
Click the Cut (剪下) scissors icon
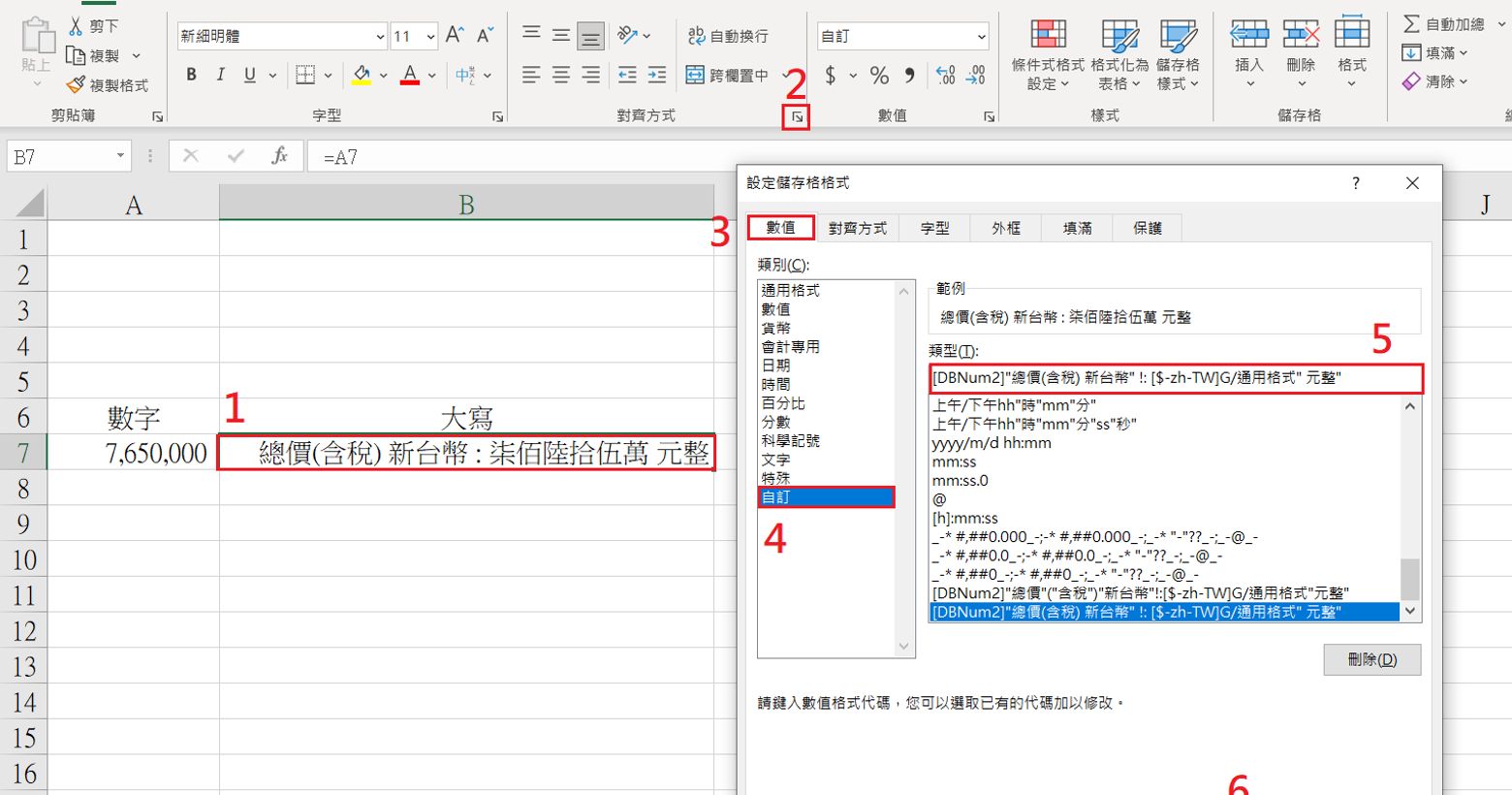(76, 26)
